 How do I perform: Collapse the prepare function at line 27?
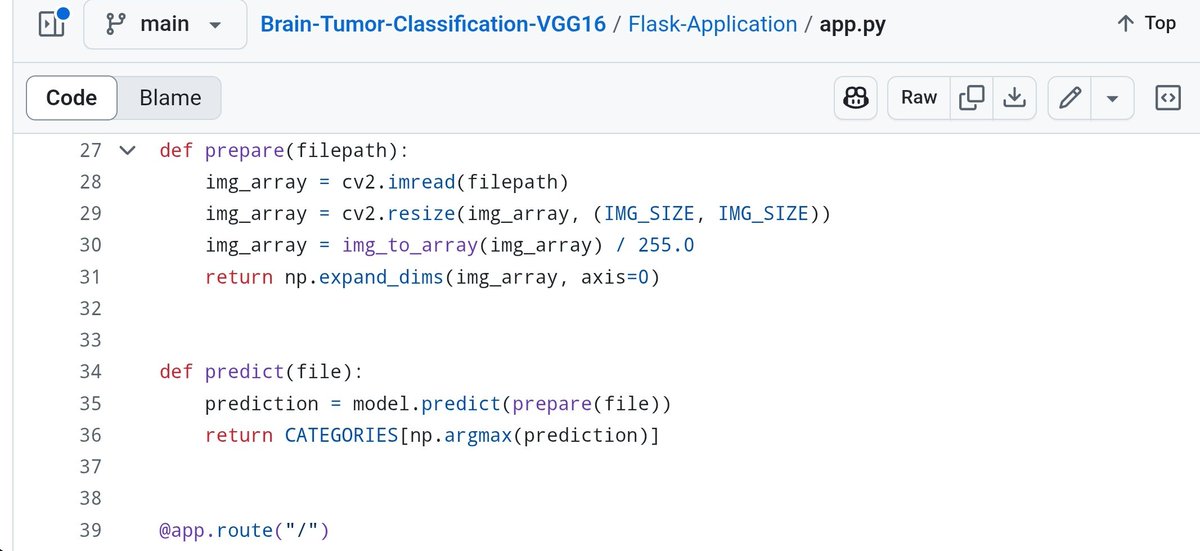click(x=127, y=151)
